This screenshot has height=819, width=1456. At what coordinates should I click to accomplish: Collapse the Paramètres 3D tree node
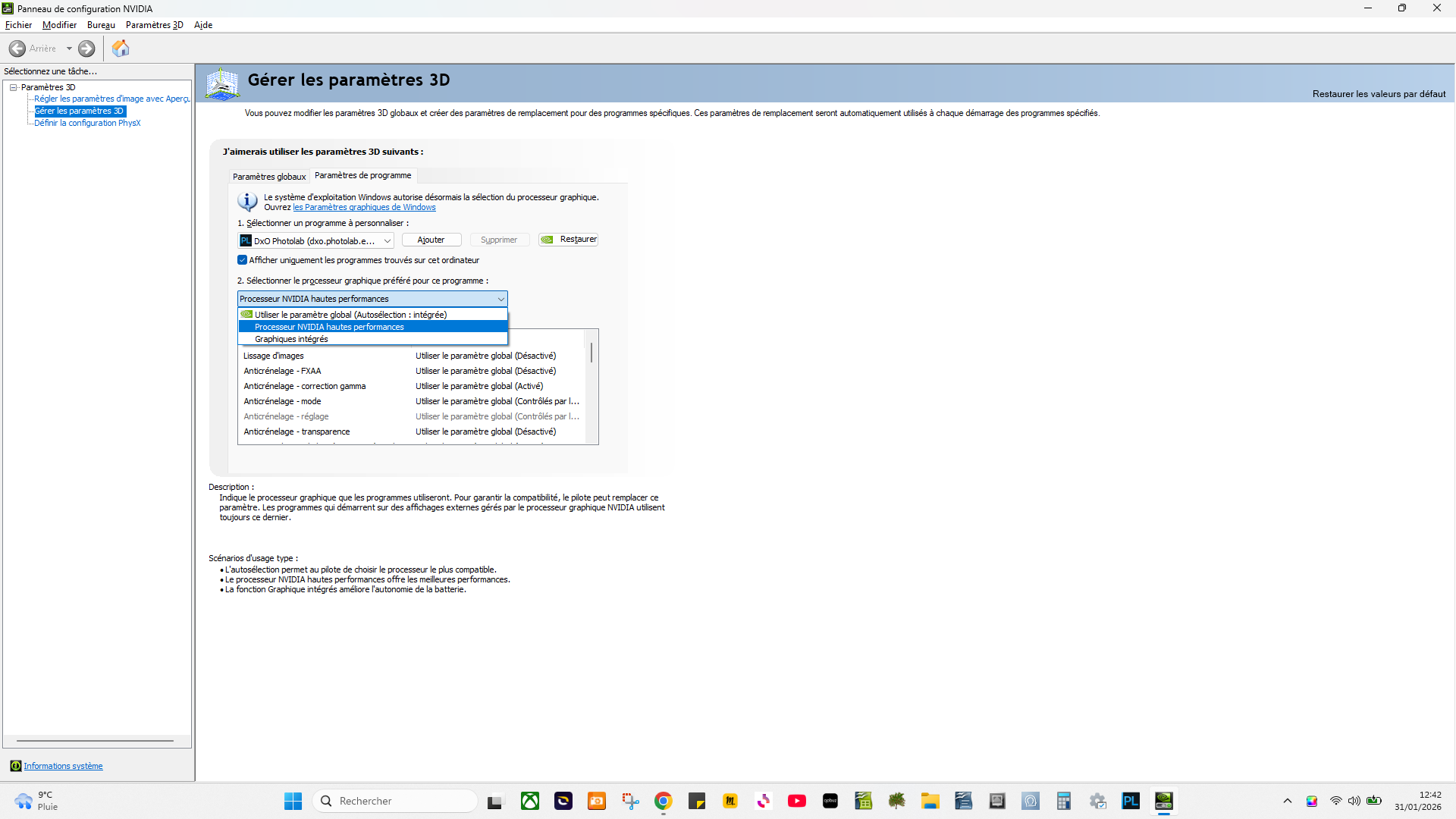point(14,87)
